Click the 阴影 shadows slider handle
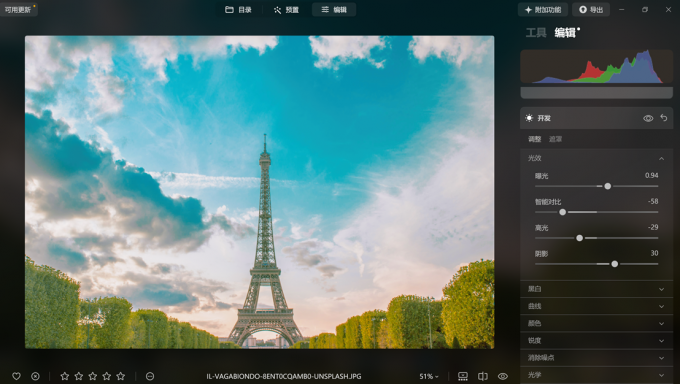The image size is (680, 384). 615,264
